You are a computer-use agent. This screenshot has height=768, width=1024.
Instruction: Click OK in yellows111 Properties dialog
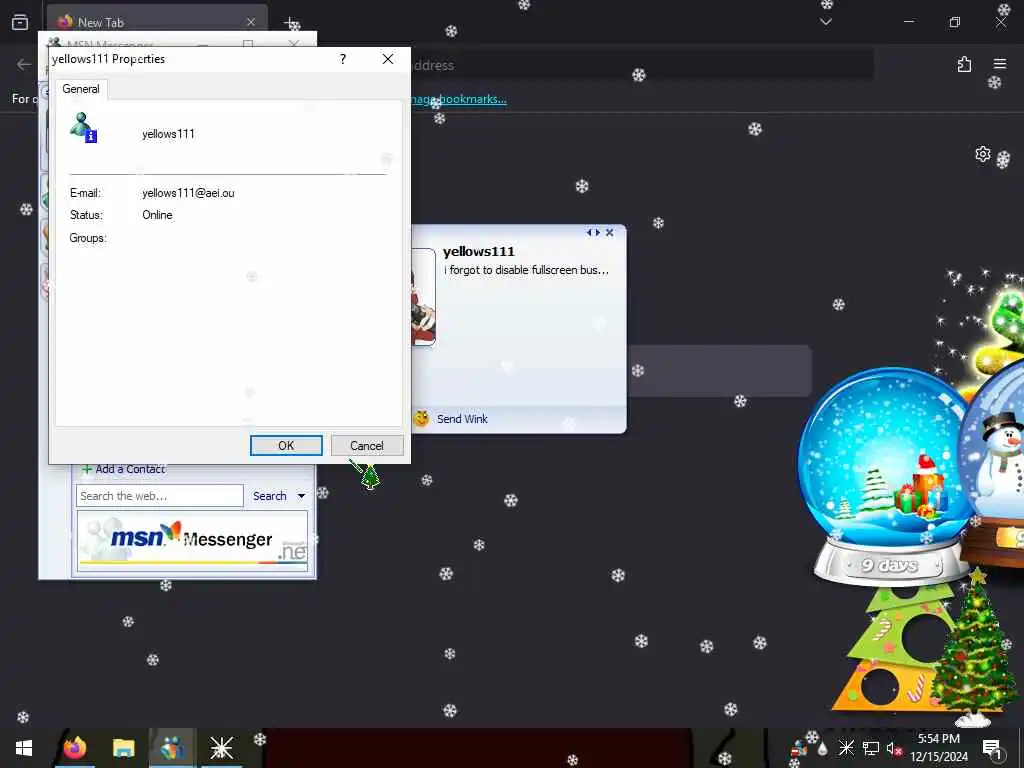pyautogui.click(x=286, y=445)
